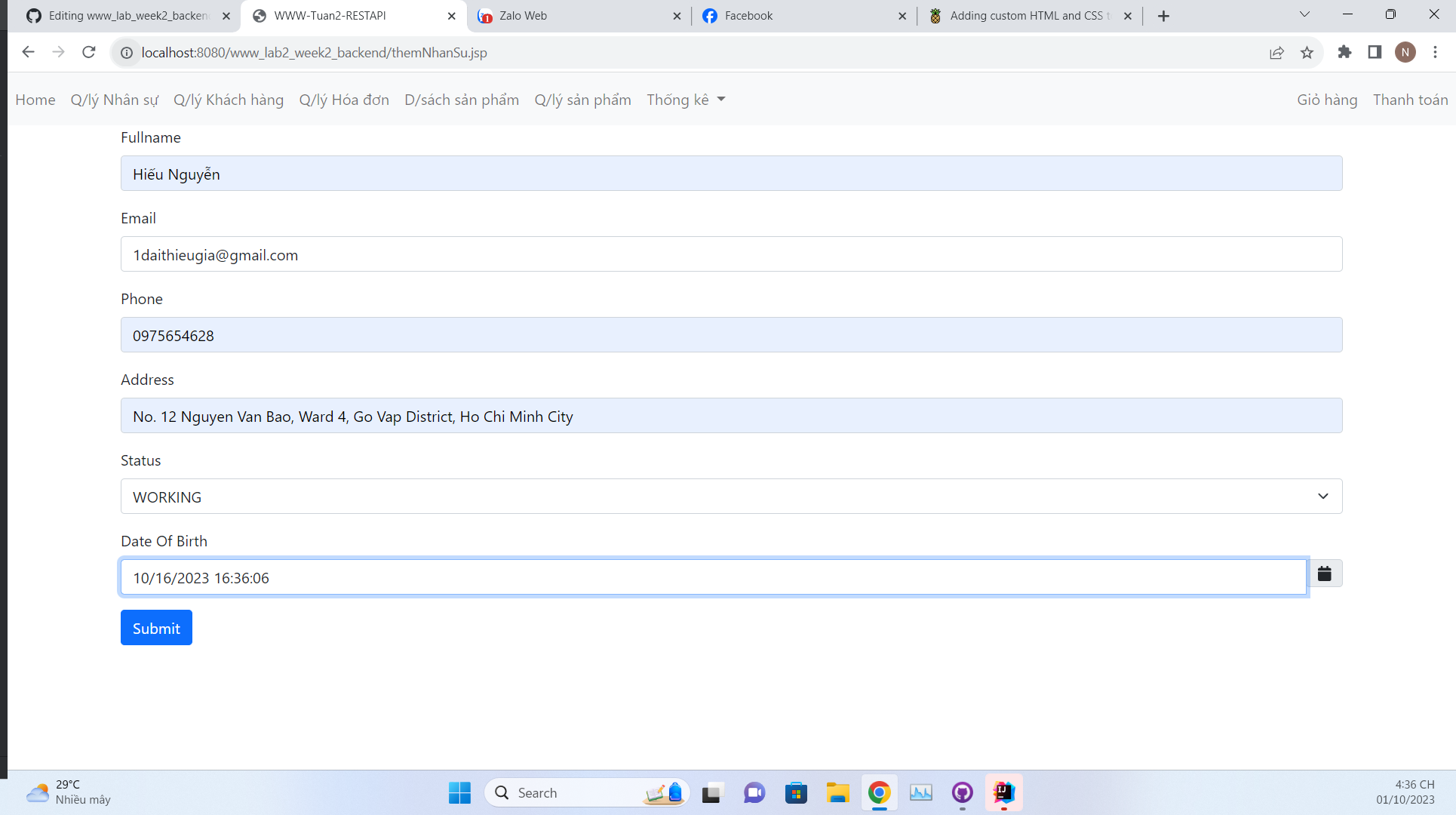Switch to the Facebook tab
The image size is (1456, 815).
click(800, 16)
